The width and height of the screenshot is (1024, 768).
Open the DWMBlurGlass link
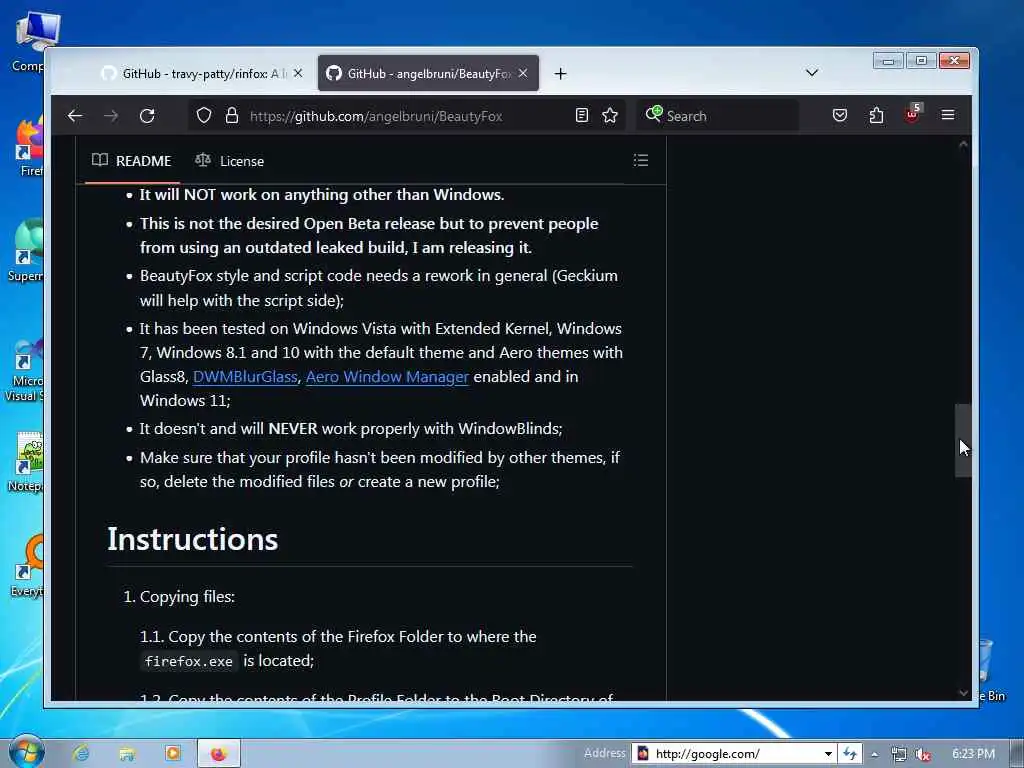(245, 377)
